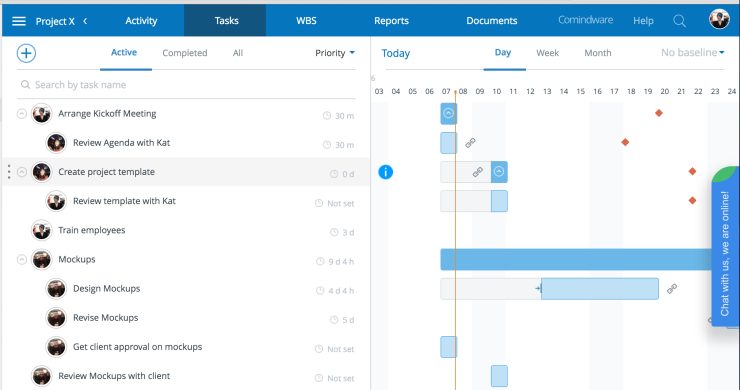Click the link icon next to Design Mockups bar
Image resolution: width=740 pixels, height=390 pixels.
[x=672, y=288]
